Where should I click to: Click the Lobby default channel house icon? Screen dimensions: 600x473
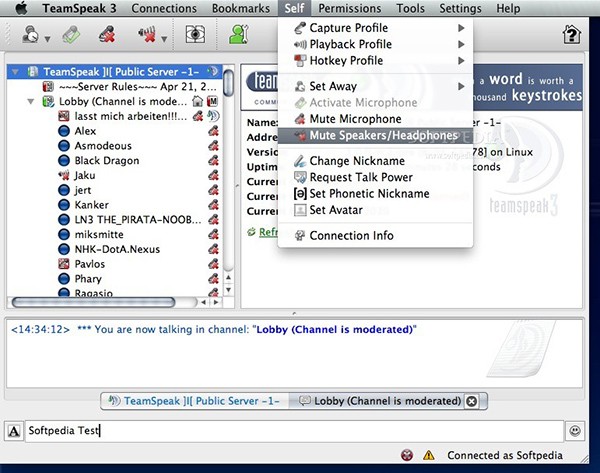point(197,101)
